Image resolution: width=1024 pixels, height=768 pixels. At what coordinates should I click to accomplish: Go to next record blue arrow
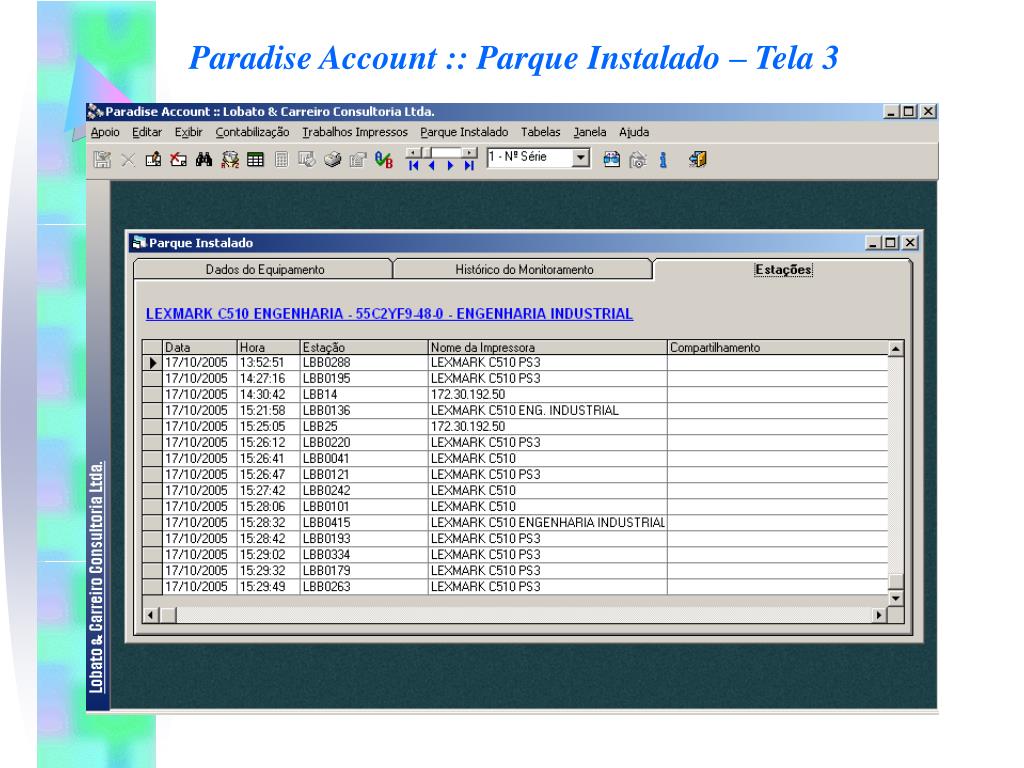450,166
